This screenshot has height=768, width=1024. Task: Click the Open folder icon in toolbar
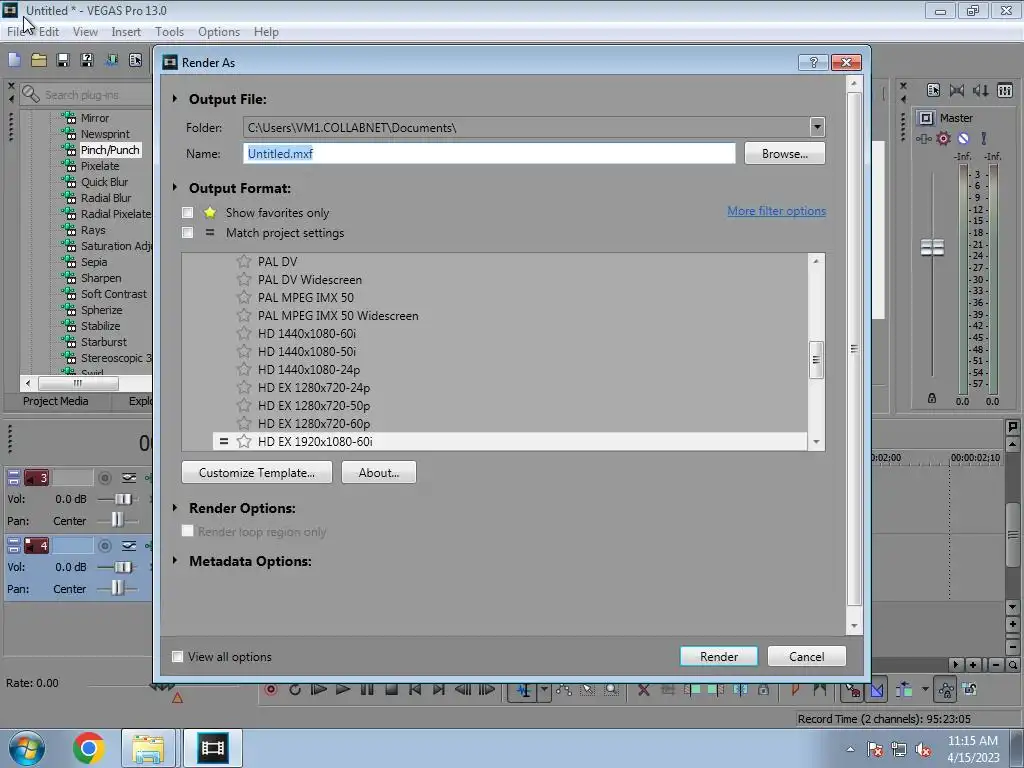coord(39,60)
